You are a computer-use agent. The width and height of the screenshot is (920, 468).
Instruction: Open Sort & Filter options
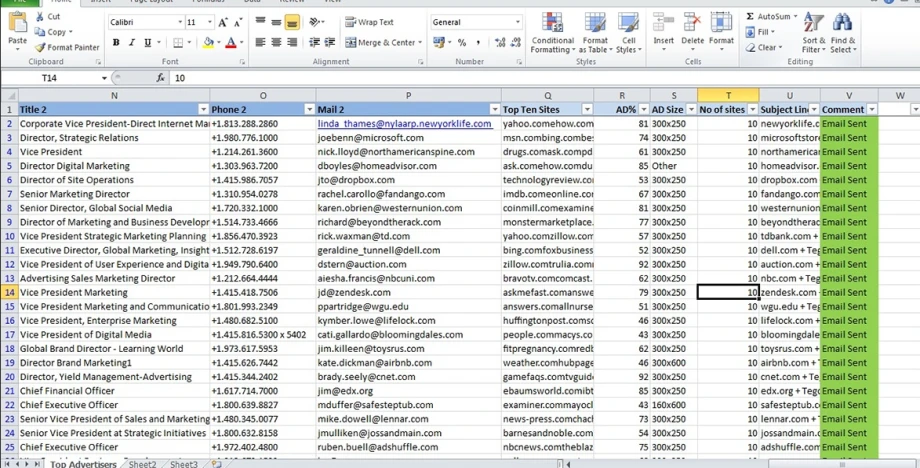(814, 34)
